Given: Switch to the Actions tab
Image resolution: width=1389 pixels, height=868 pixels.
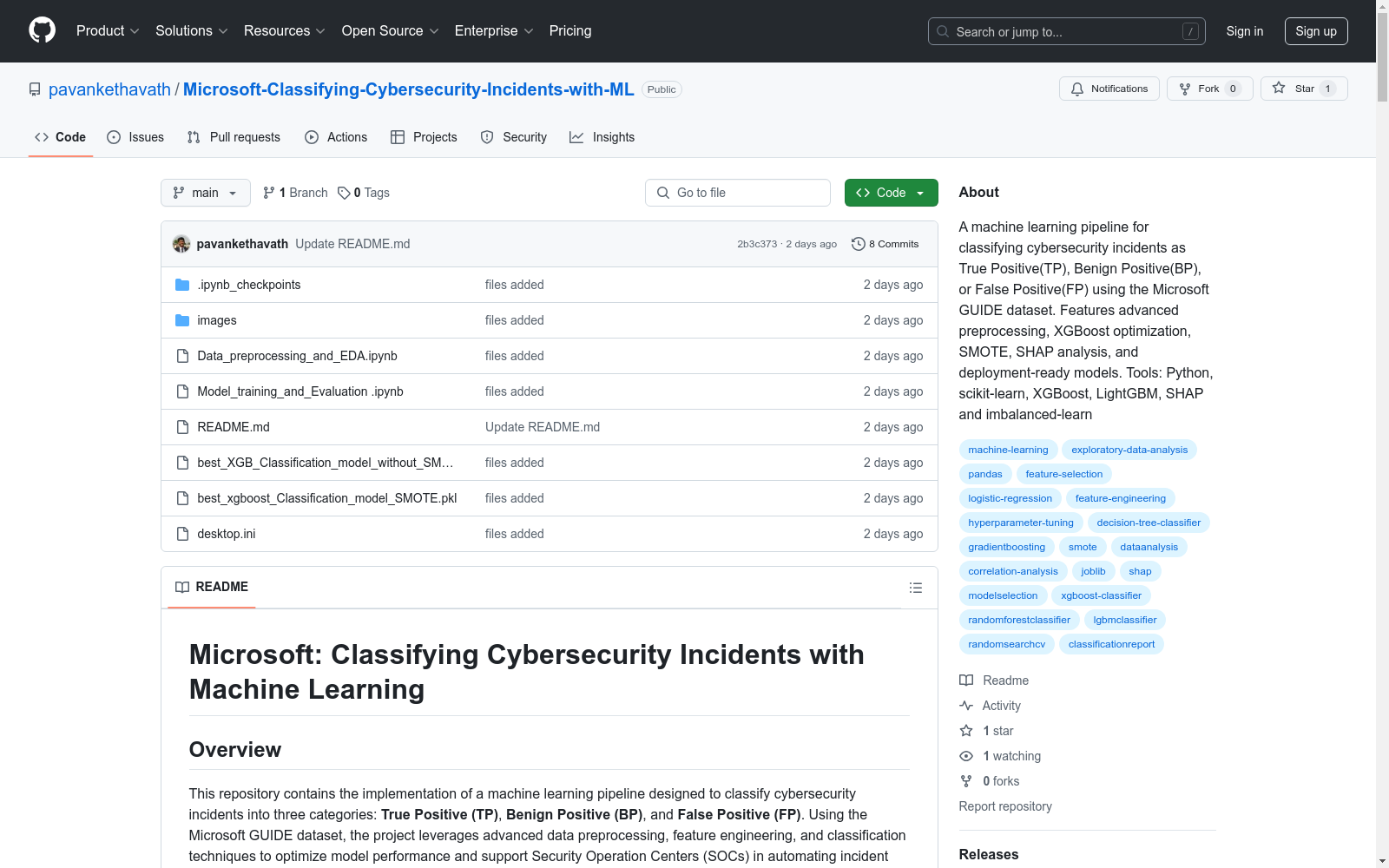Looking at the screenshot, I should tap(336, 137).
